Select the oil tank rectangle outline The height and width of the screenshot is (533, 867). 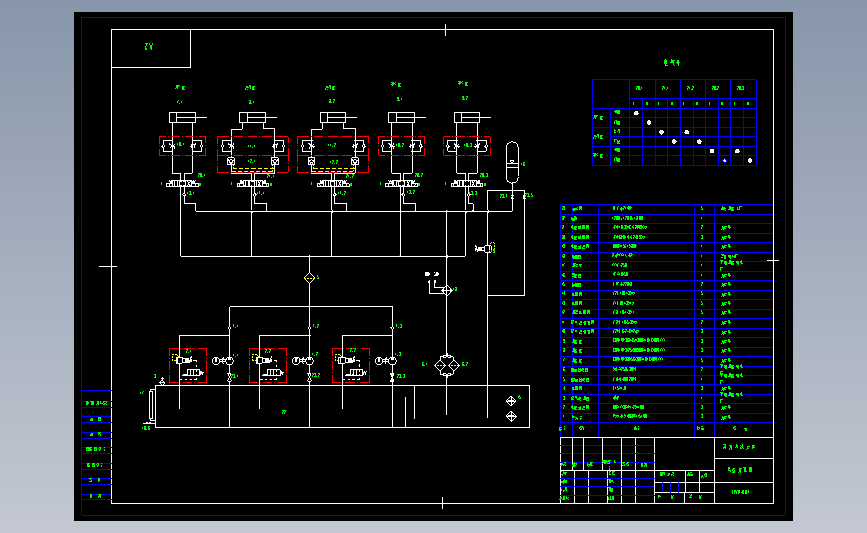pyautogui.click(x=342, y=406)
